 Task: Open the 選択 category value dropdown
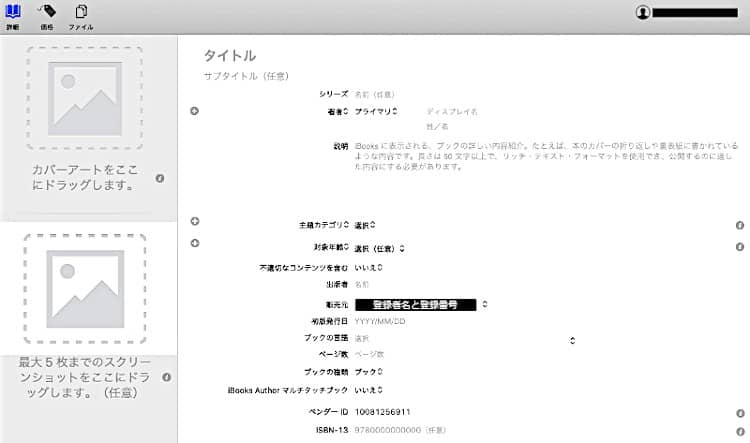(x=365, y=225)
